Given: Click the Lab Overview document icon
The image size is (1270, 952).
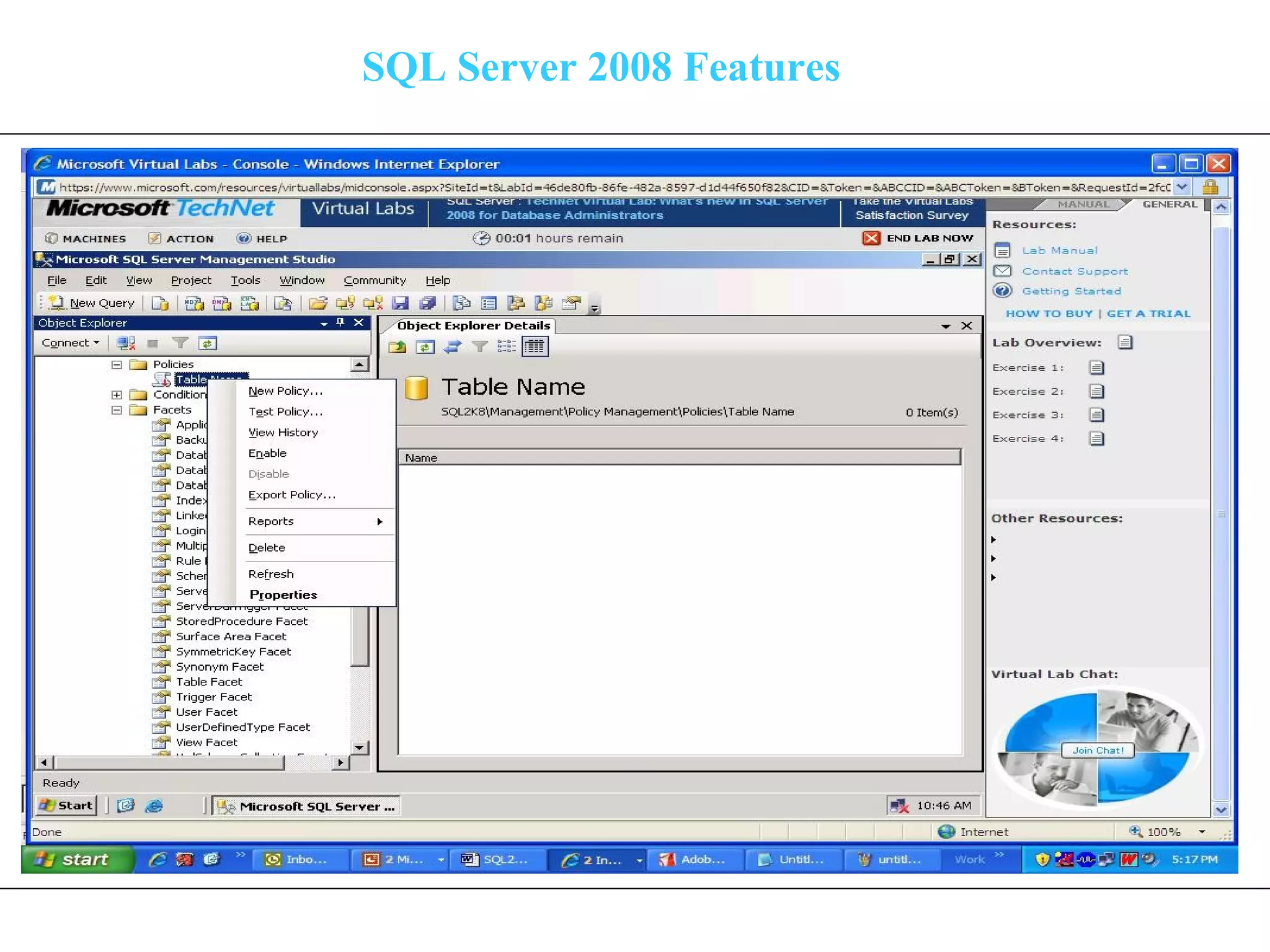Looking at the screenshot, I should coord(1125,342).
